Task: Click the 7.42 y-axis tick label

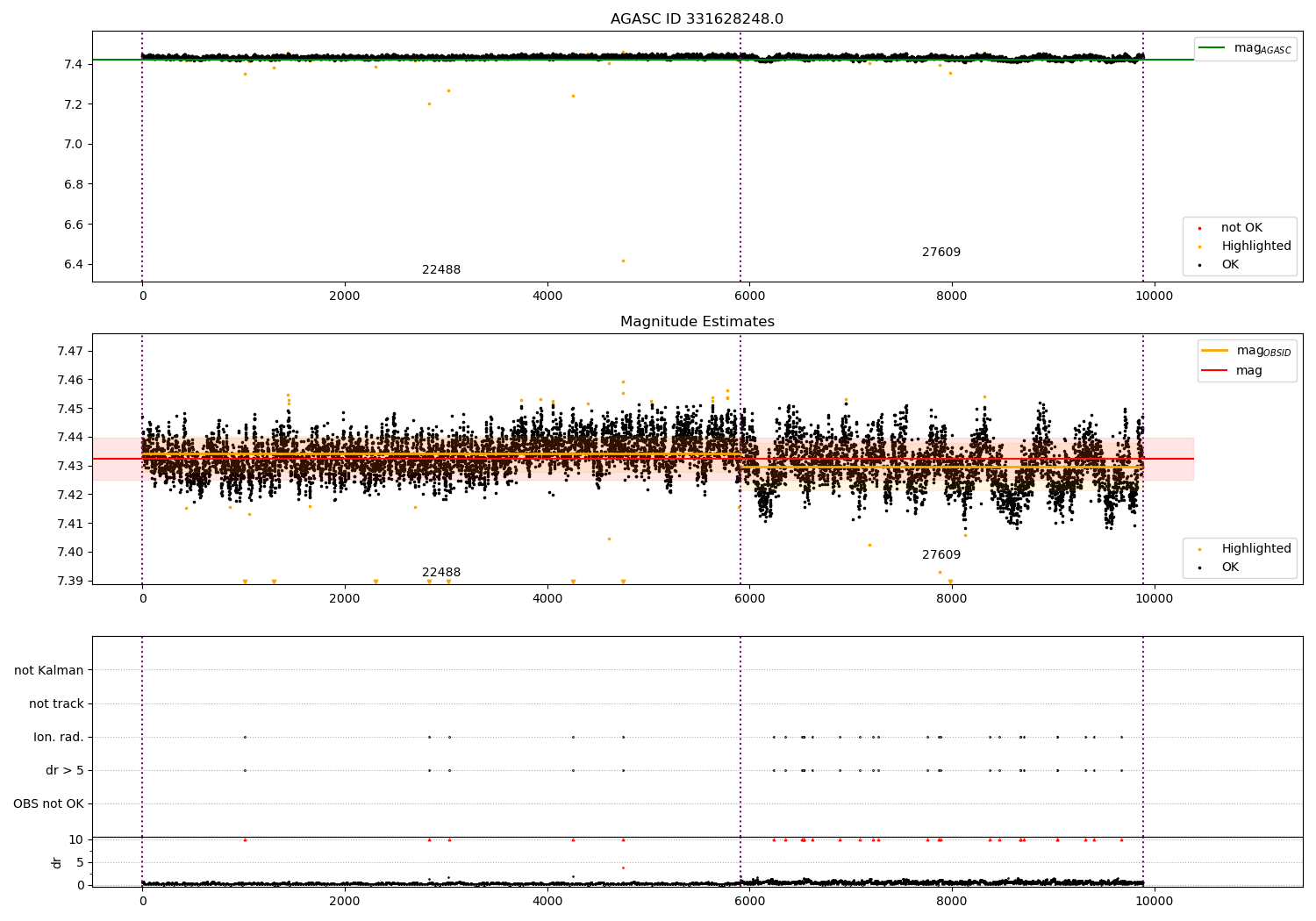Action: [69, 495]
